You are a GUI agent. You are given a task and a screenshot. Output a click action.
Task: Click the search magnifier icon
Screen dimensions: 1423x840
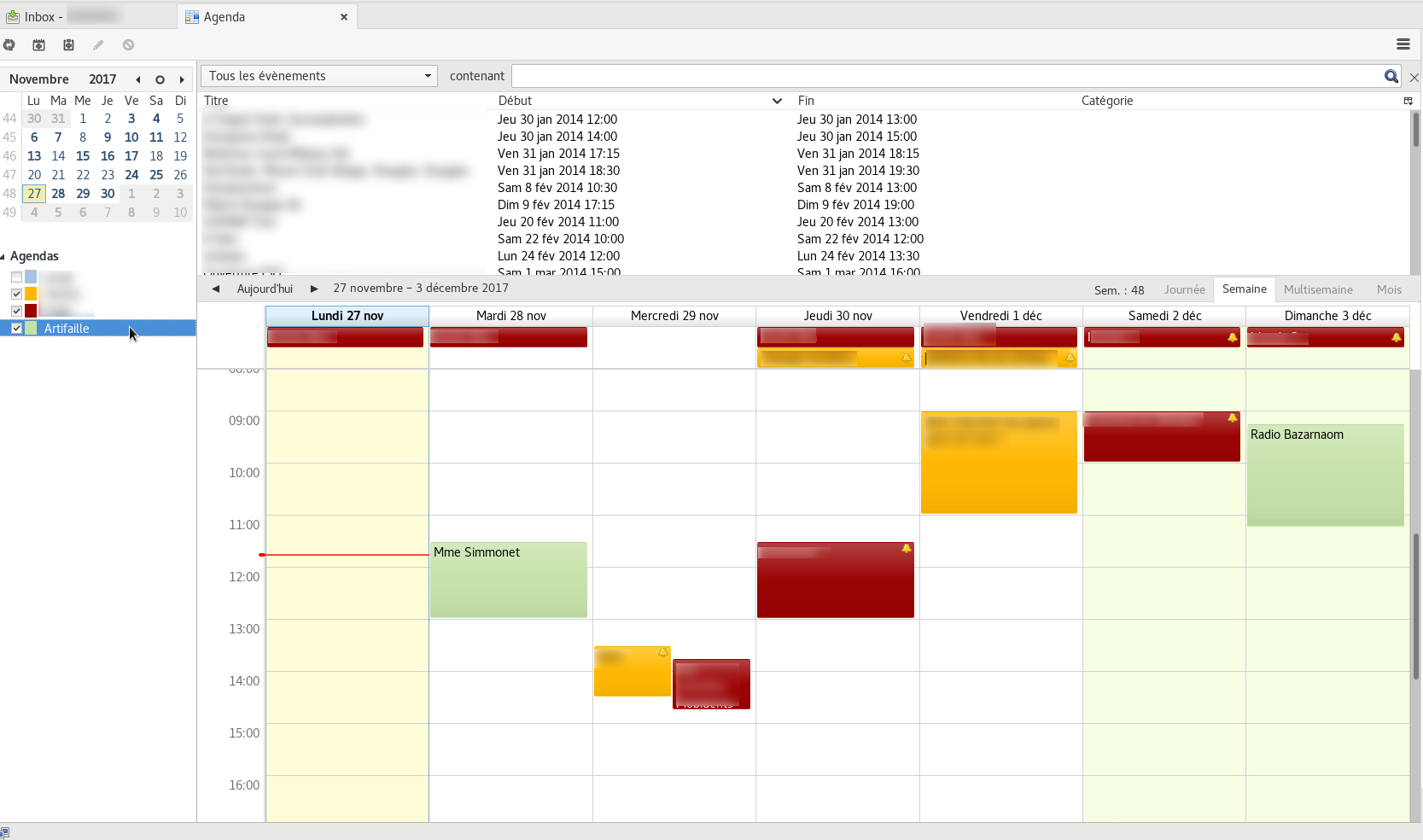[1391, 77]
